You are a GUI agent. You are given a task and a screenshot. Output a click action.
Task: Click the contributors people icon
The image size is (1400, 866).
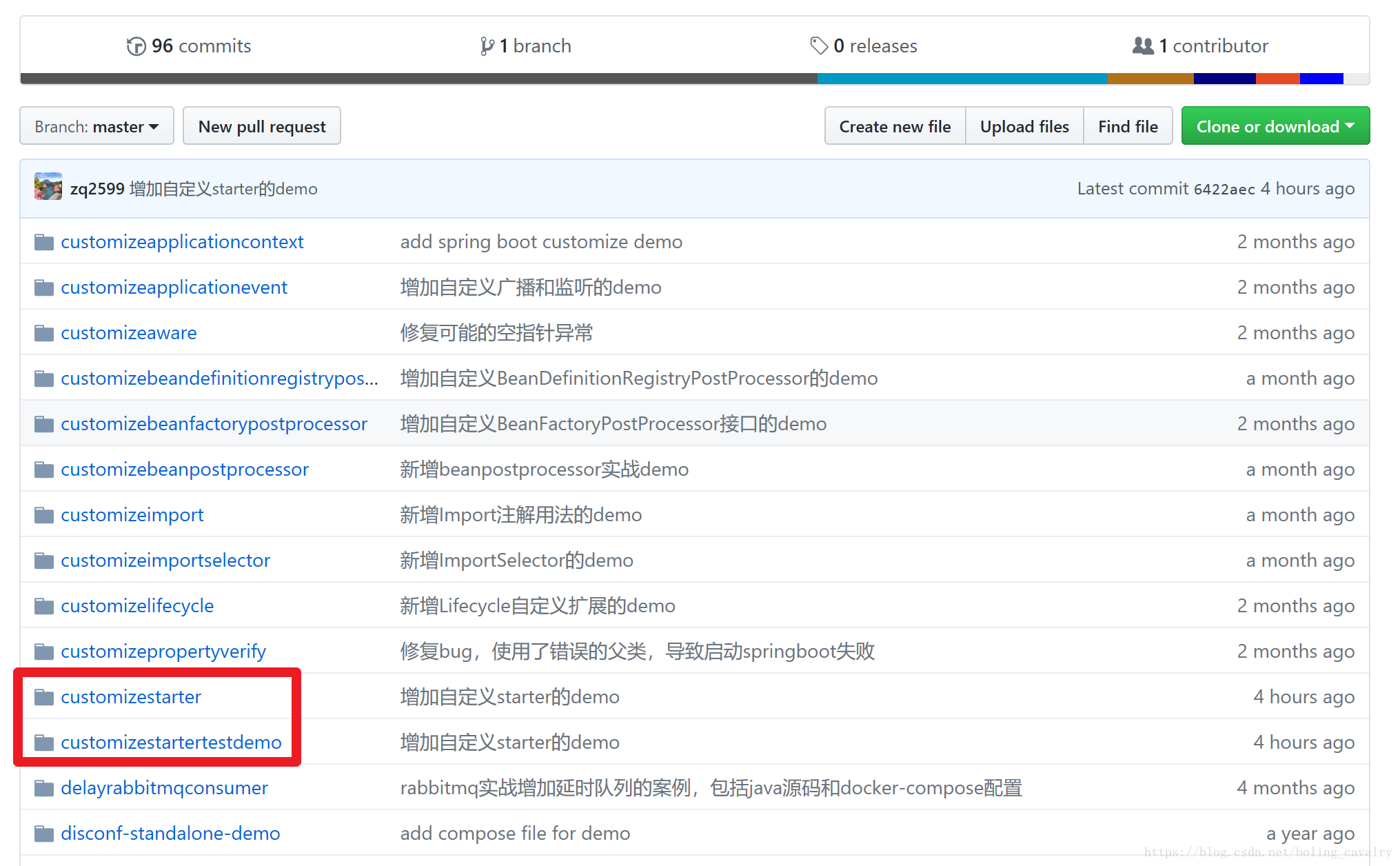[x=1142, y=46]
